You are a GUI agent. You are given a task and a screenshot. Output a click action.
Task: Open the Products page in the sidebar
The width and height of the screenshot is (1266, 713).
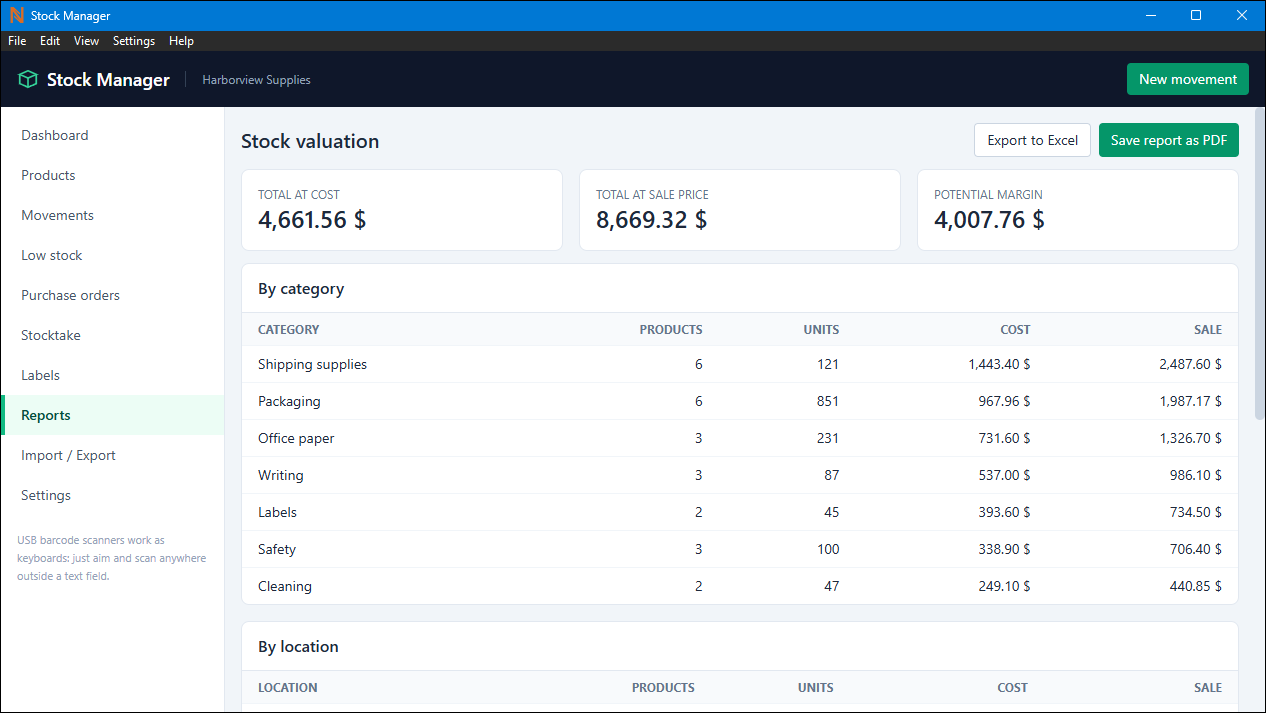(112, 175)
